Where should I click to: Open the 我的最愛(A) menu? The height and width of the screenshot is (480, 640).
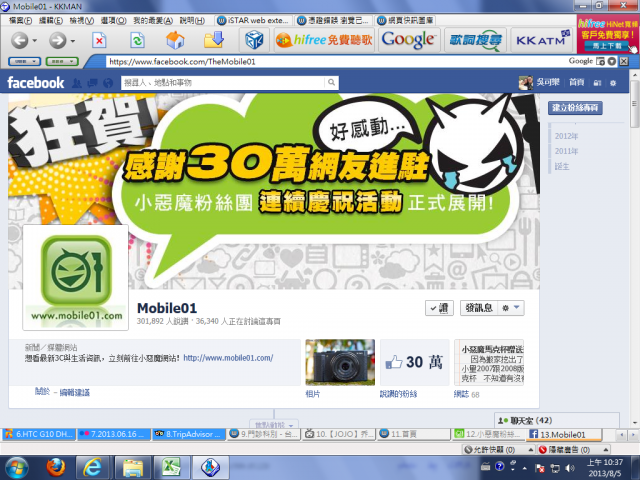point(153,20)
